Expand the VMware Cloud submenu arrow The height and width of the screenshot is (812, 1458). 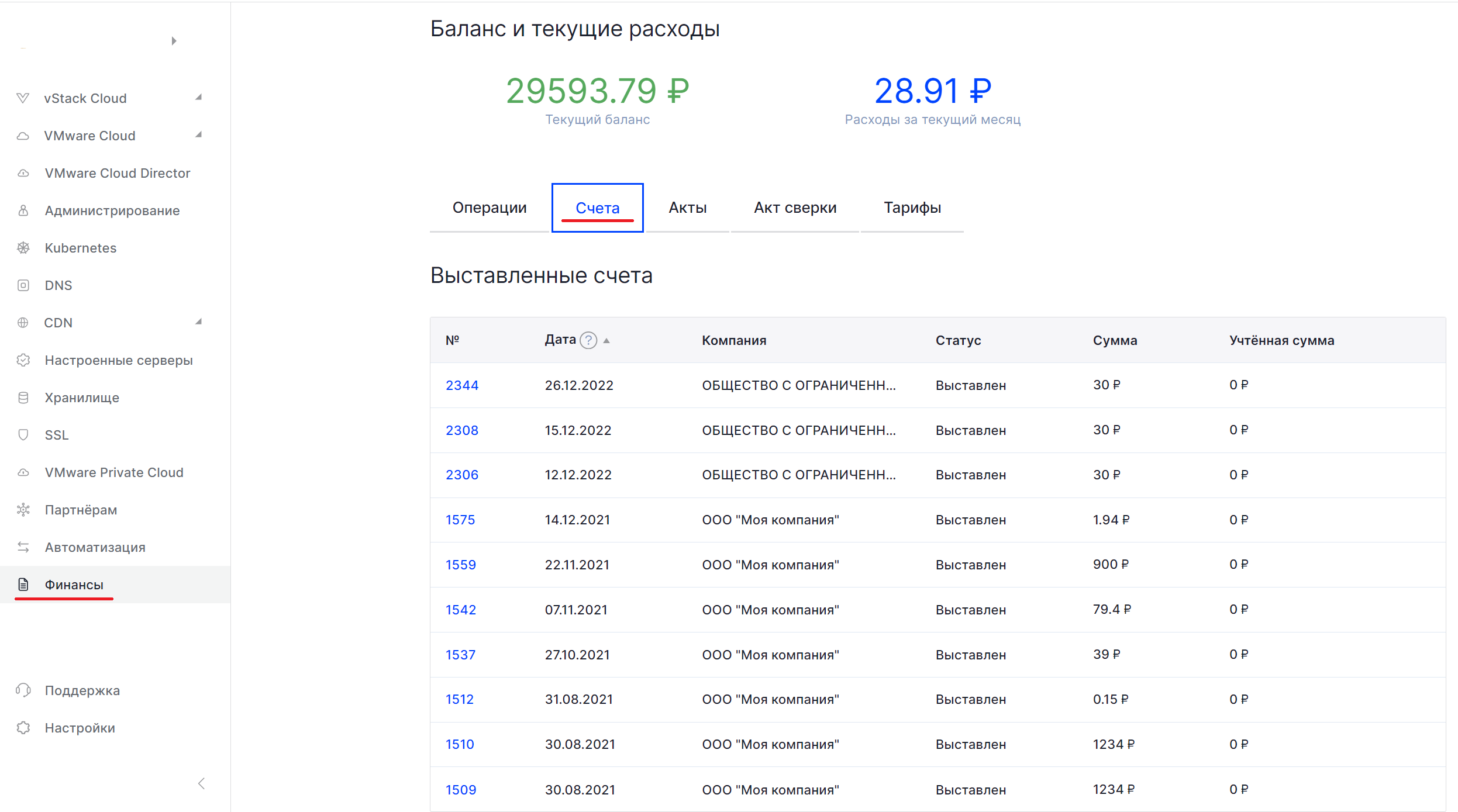[199, 135]
